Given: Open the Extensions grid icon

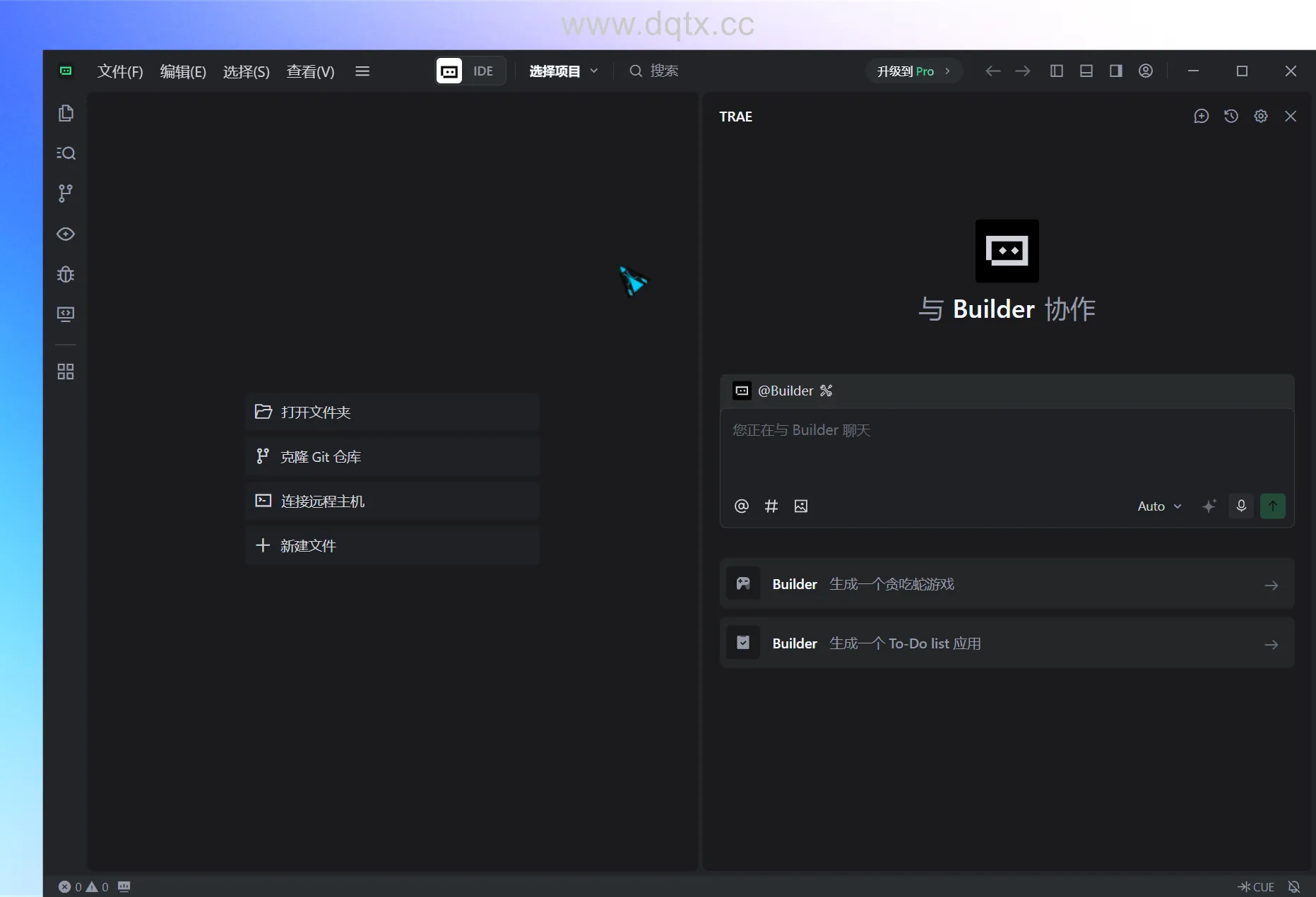Looking at the screenshot, I should point(66,372).
